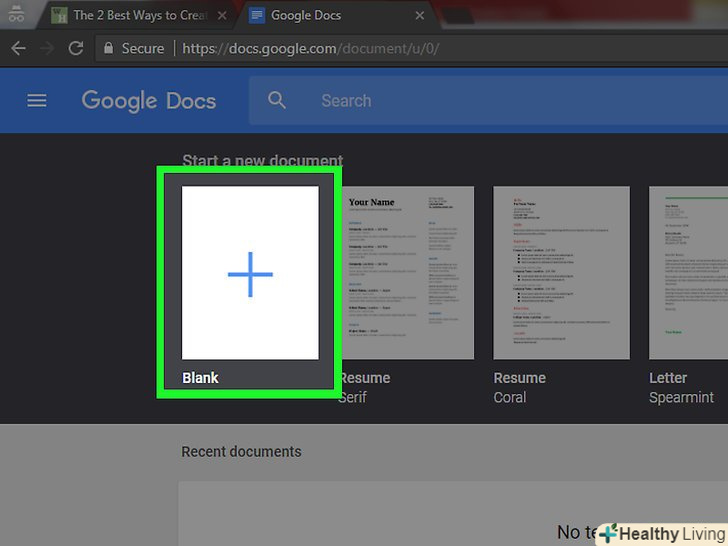The image size is (728, 546).
Task: Open the hamburger main menu
Action: coord(37,100)
